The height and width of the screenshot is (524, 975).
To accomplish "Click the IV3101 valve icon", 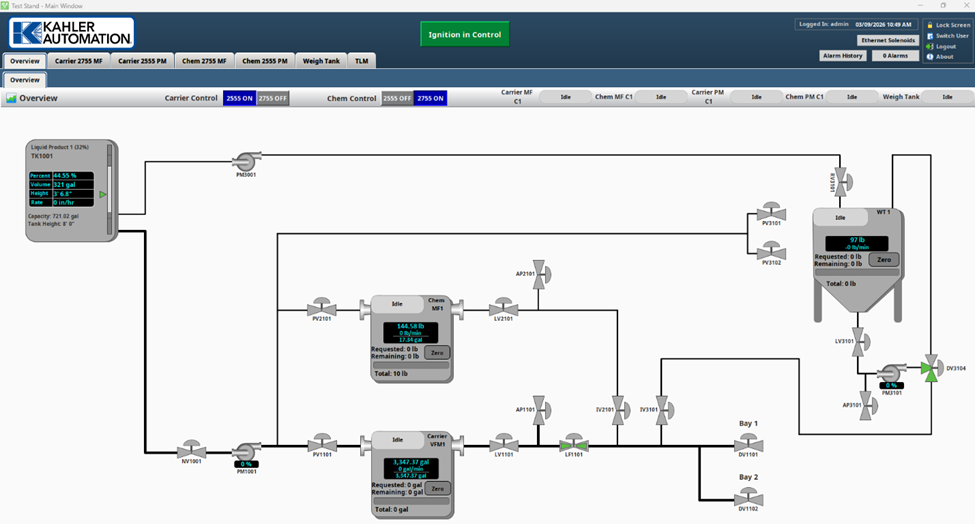I will pyautogui.click(x=660, y=406).
